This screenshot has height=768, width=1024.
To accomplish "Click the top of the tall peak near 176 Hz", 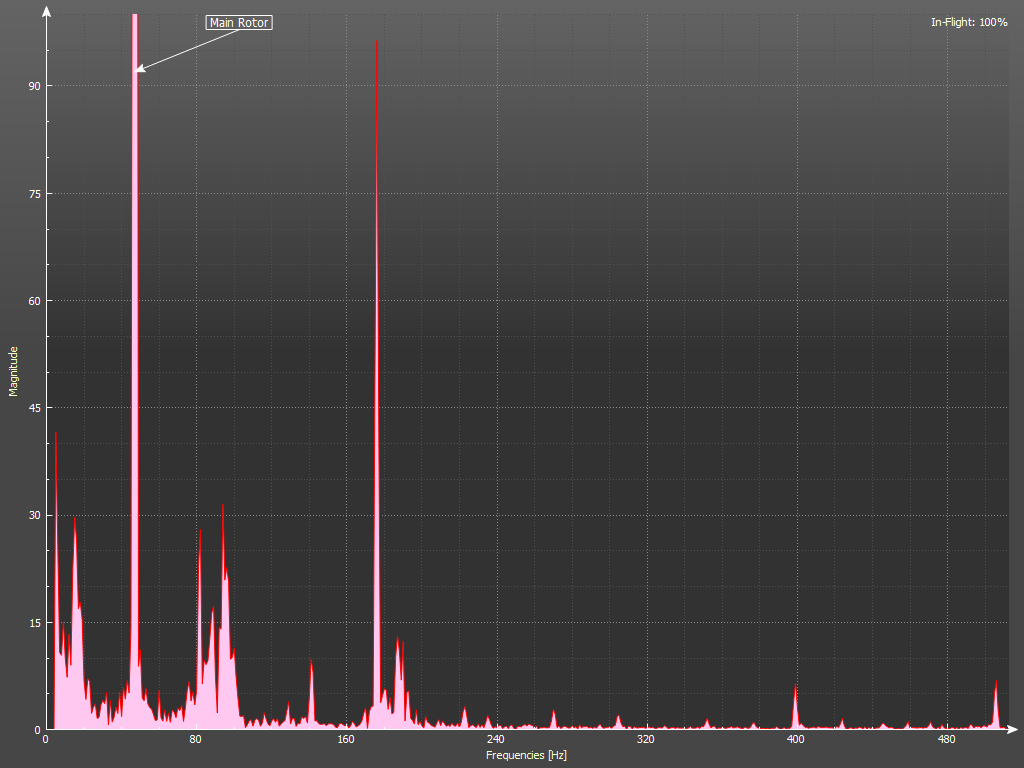I will [x=376, y=42].
